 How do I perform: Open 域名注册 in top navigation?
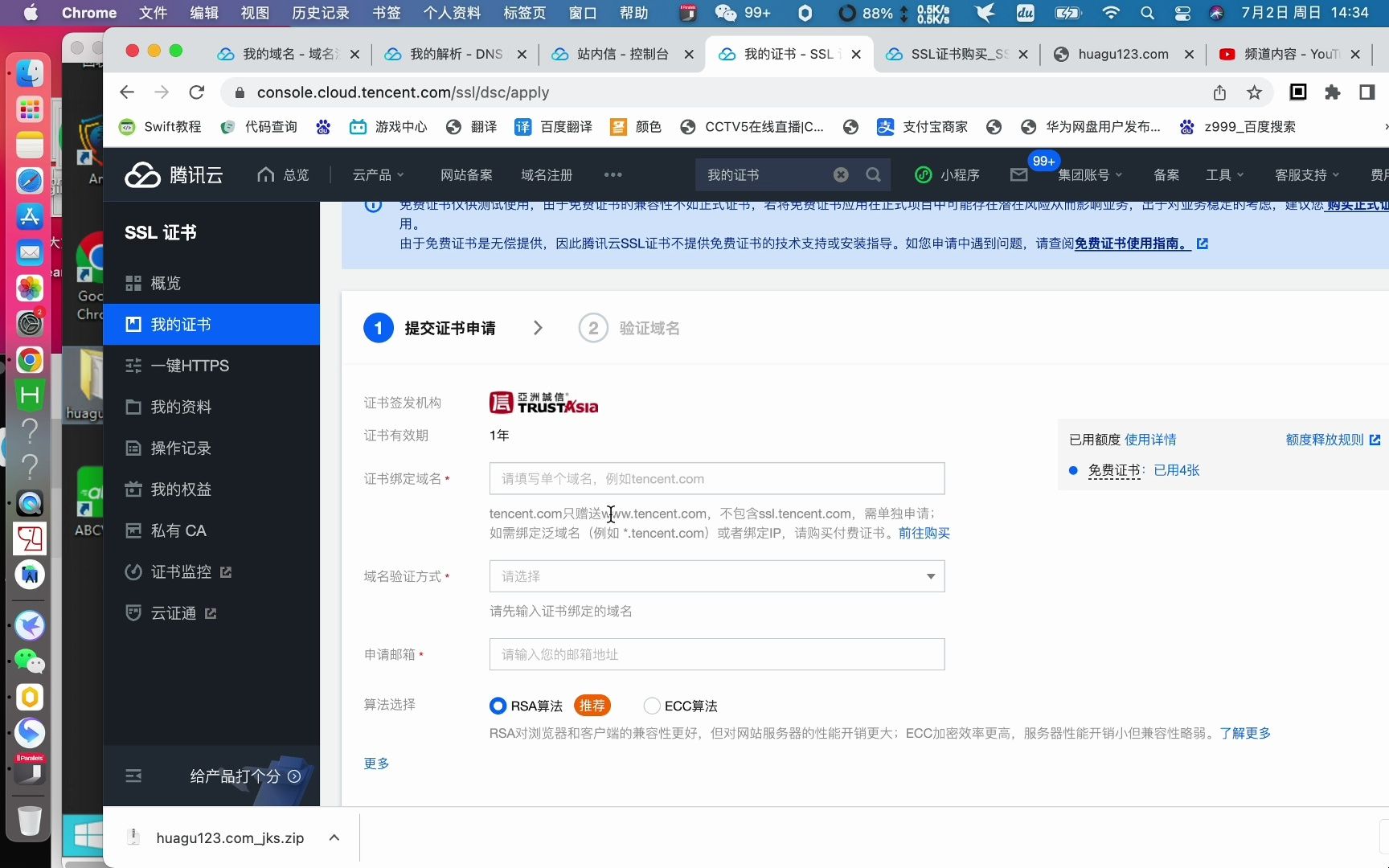[547, 174]
